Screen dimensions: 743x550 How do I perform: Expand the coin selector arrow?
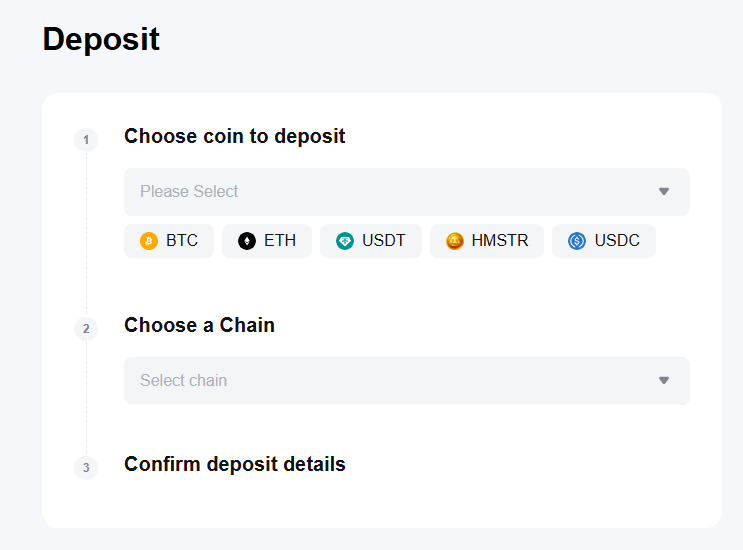[x=664, y=192]
